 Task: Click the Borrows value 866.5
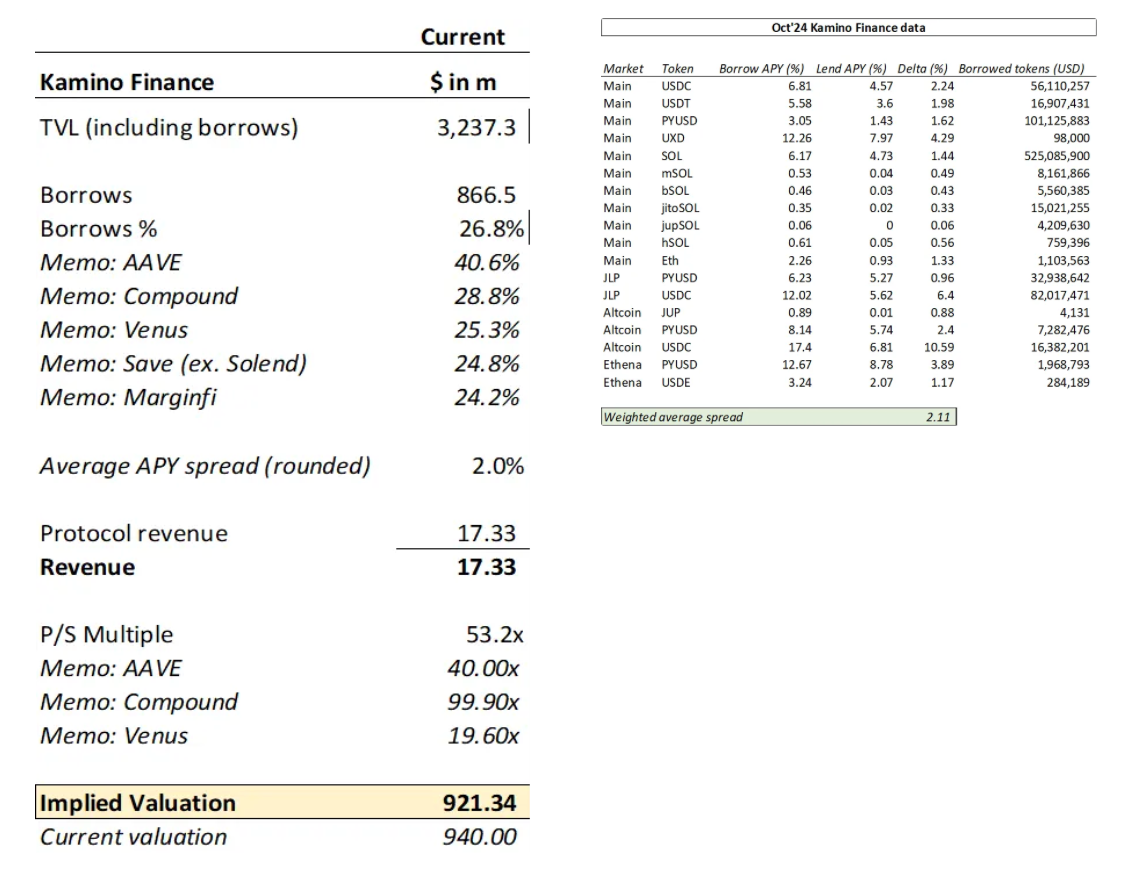coord(486,195)
